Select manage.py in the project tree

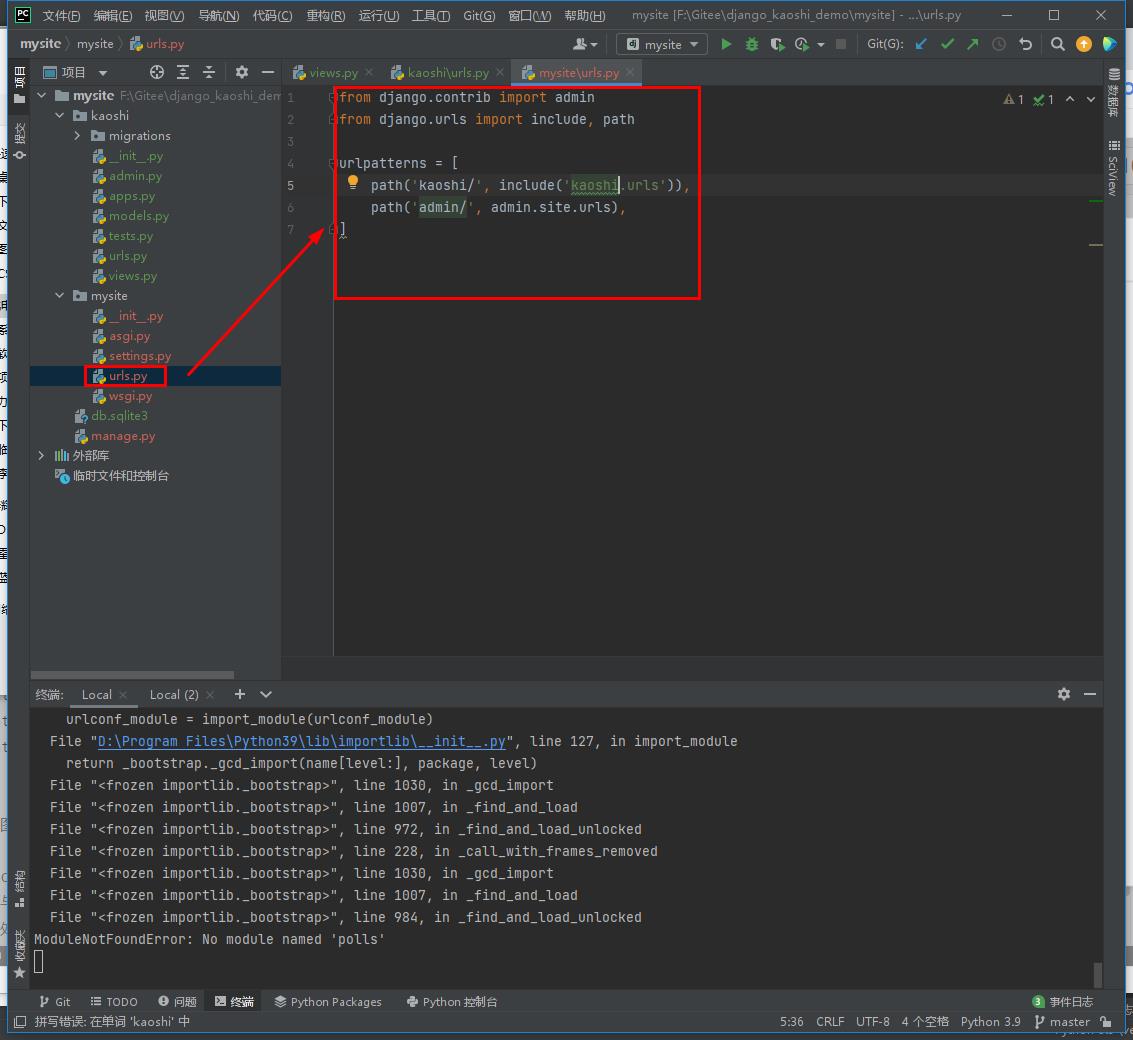[123, 436]
